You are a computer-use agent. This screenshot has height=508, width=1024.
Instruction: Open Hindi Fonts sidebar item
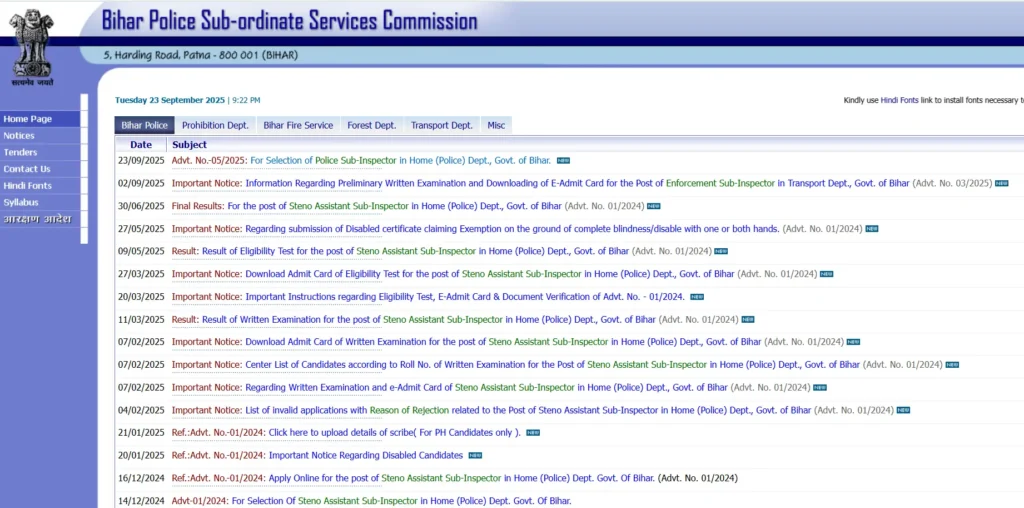click(40, 185)
